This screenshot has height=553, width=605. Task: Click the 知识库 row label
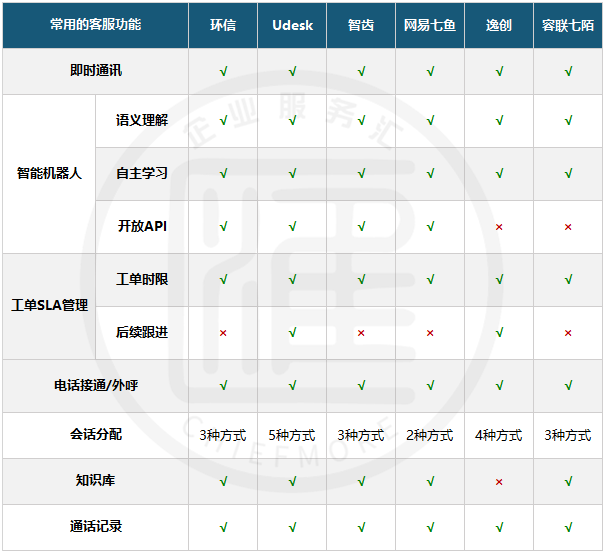(96, 480)
